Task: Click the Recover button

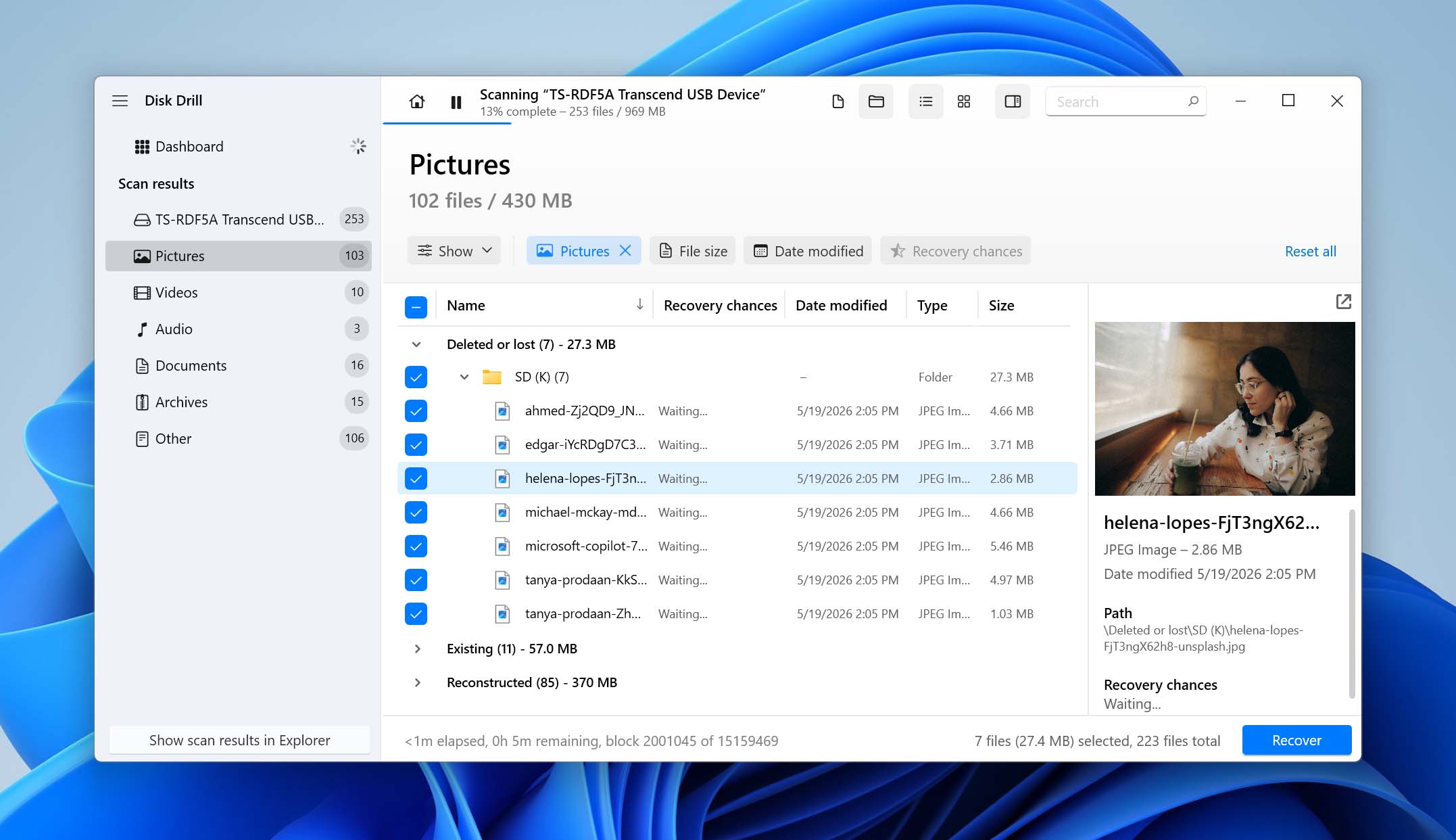Action: tap(1296, 740)
